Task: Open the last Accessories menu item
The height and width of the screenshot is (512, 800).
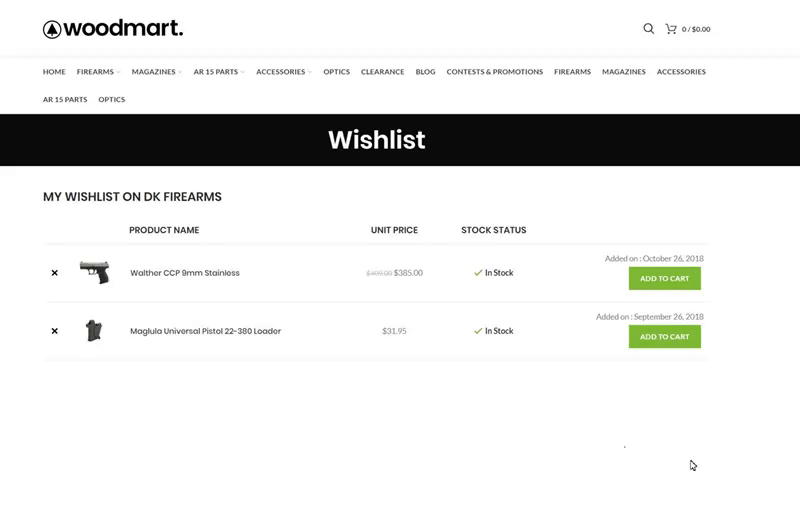Action: pyautogui.click(x=681, y=72)
